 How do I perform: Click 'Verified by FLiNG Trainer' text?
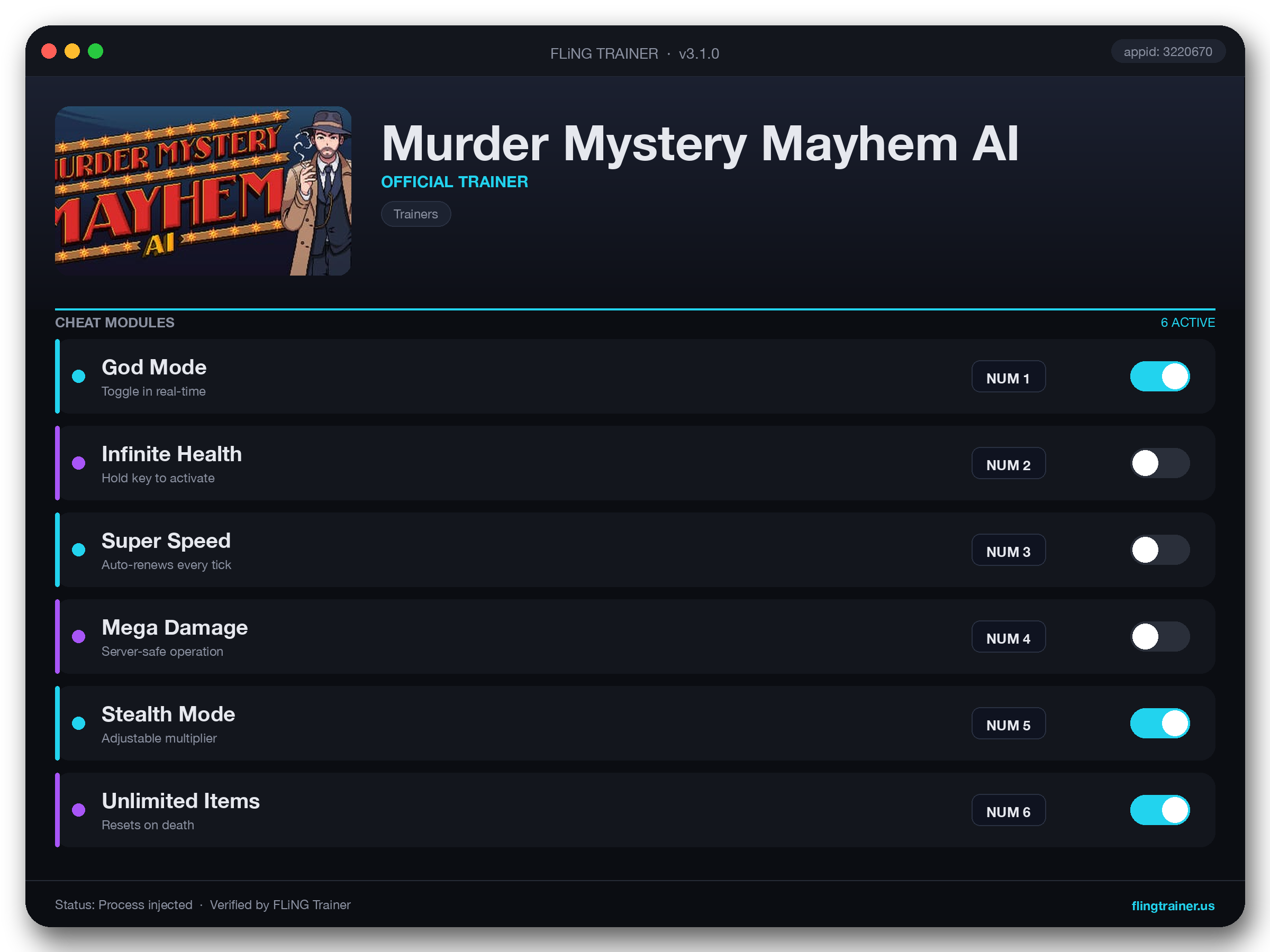click(280, 905)
